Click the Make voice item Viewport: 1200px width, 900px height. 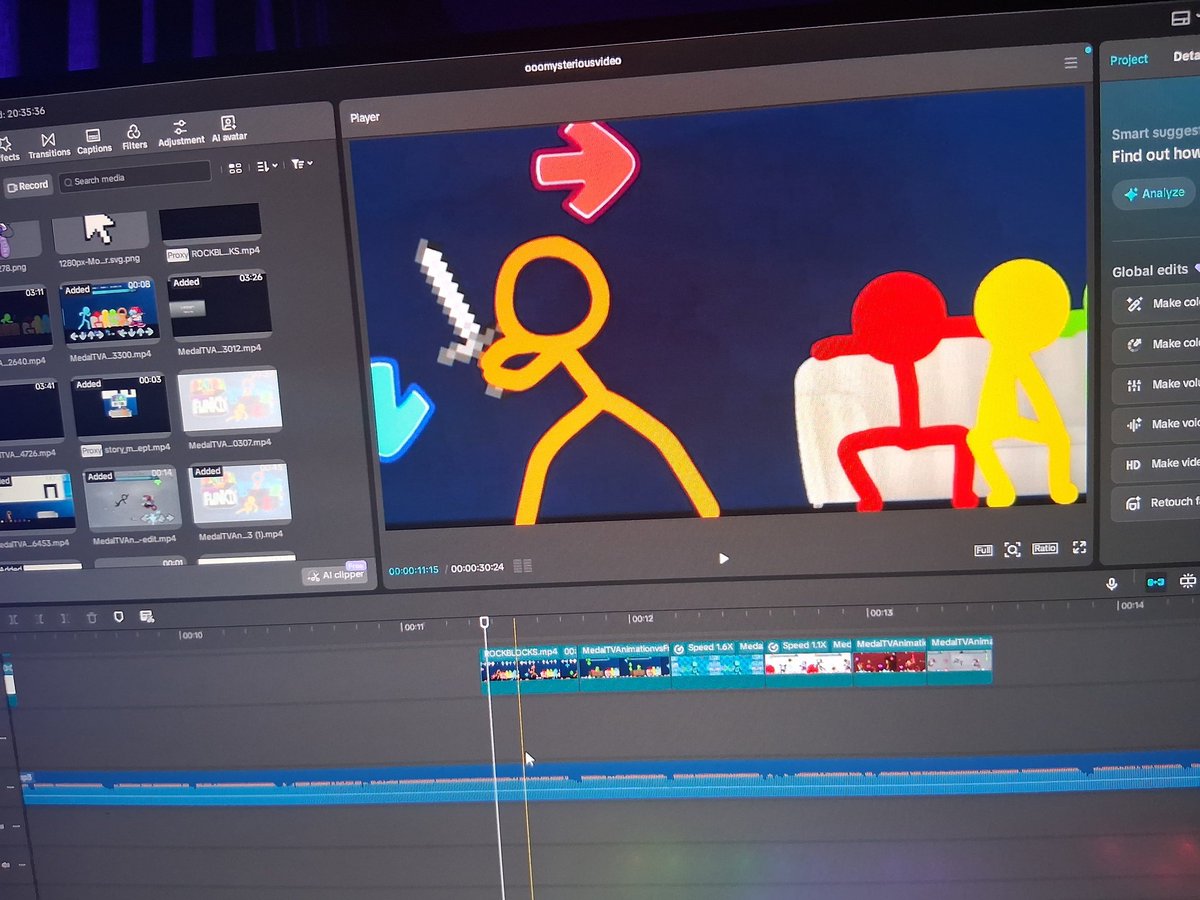1157,424
